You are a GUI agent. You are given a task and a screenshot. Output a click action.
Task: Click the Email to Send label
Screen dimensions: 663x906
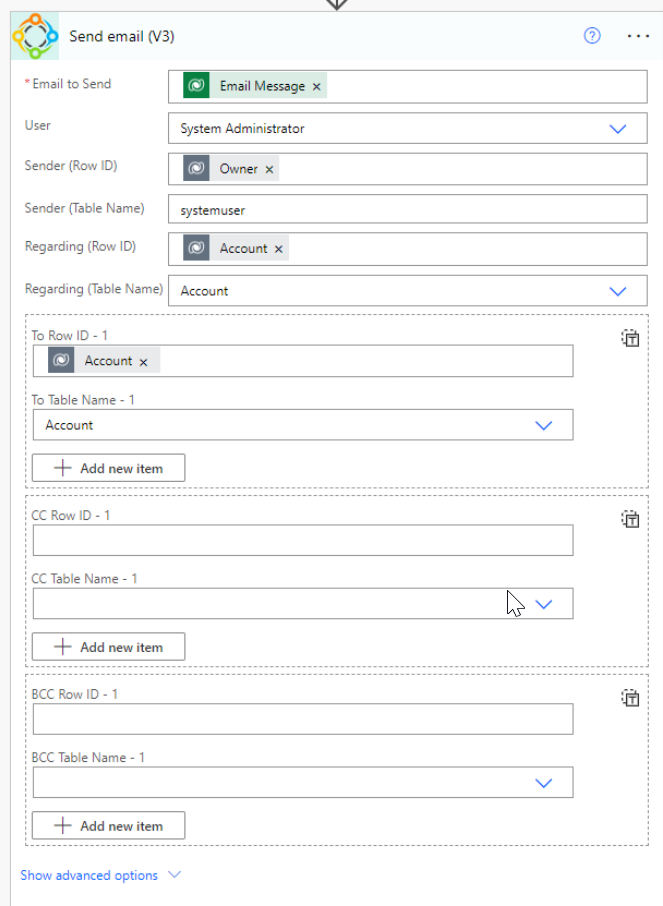pos(72,84)
